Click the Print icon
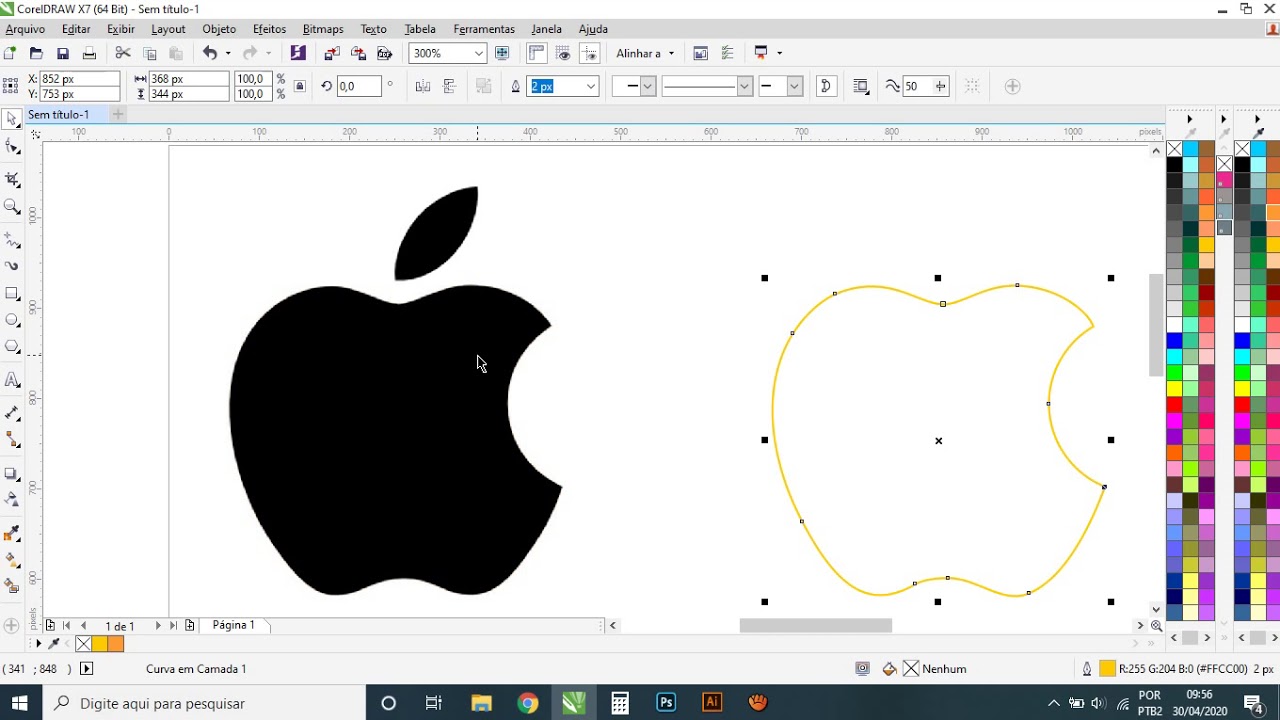This screenshot has height=720, width=1280. coord(89,53)
